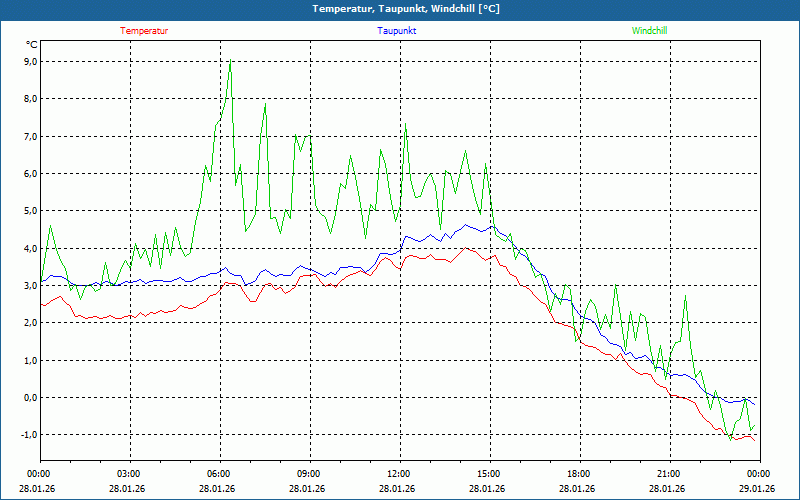Screen dimensions: 800x500
Task: Click the -1,0 y-axis value label
Action: point(27,435)
